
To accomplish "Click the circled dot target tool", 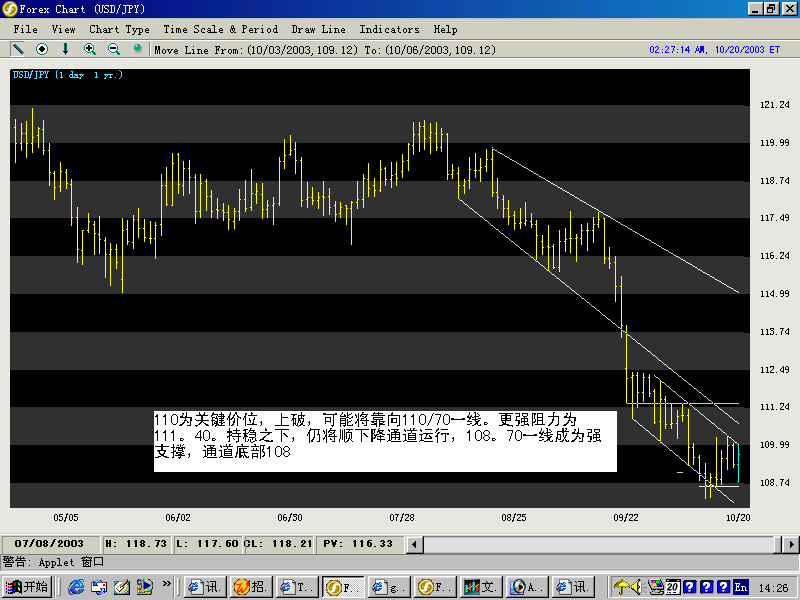I will [42, 49].
